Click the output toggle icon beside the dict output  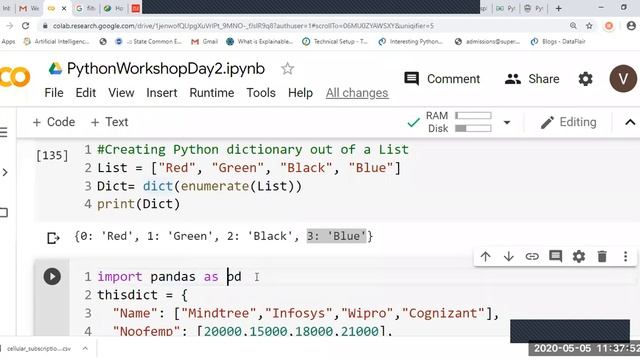pyautogui.click(x=53, y=238)
